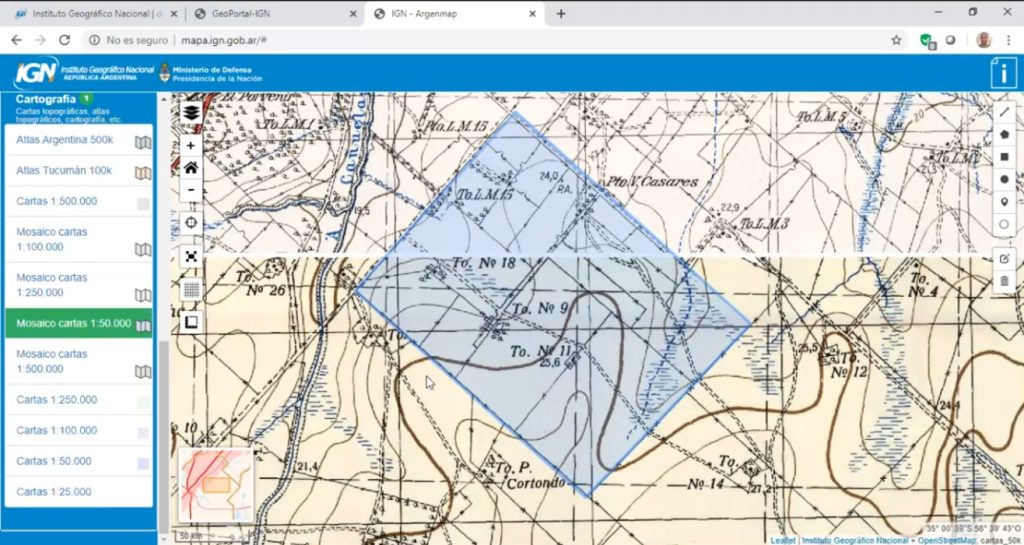Open the Chrome three-dot menu
The width and height of the screenshot is (1024, 545).
tap(1009, 40)
